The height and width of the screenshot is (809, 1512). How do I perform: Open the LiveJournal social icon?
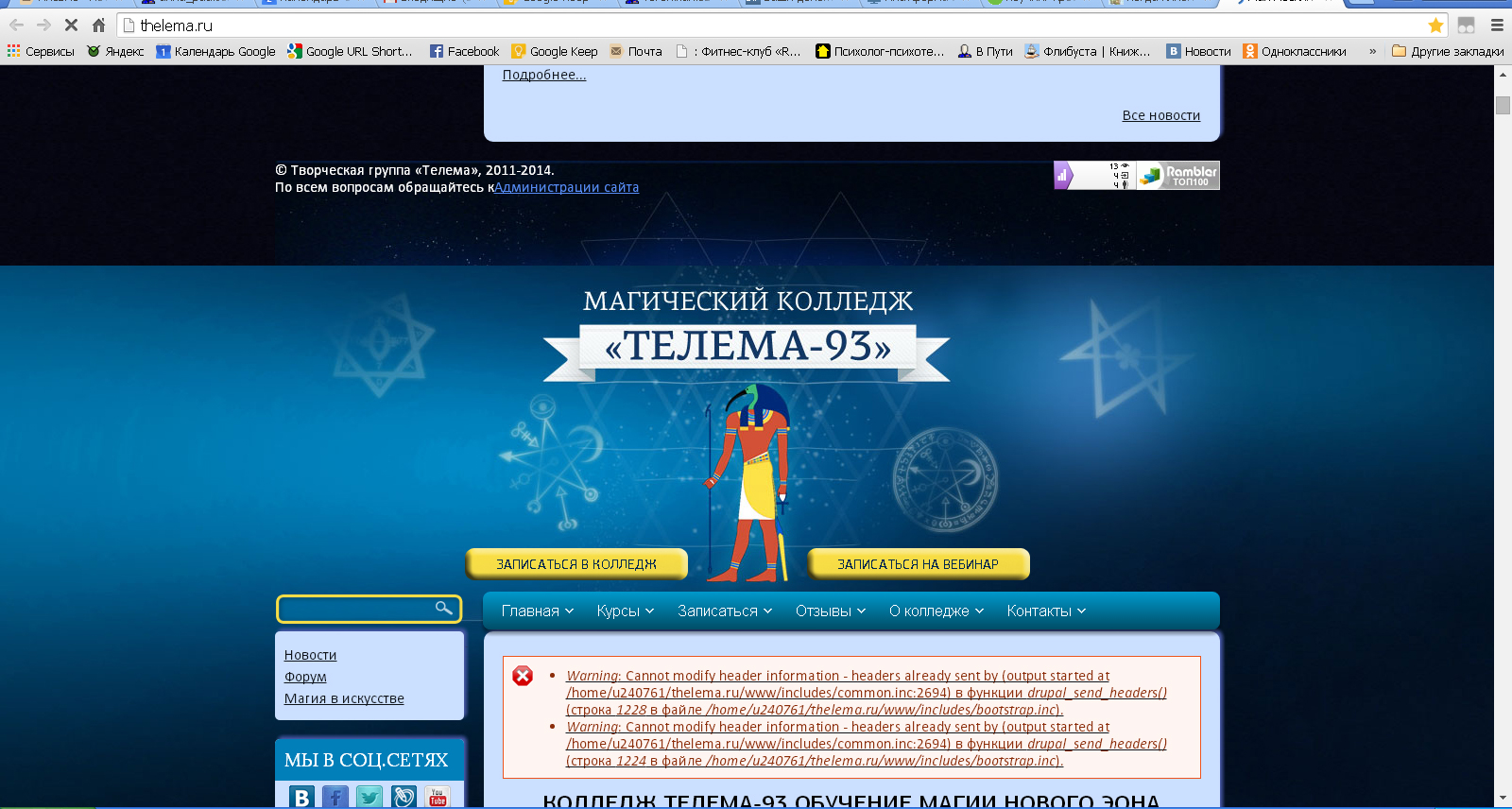(x=404, y=798)
